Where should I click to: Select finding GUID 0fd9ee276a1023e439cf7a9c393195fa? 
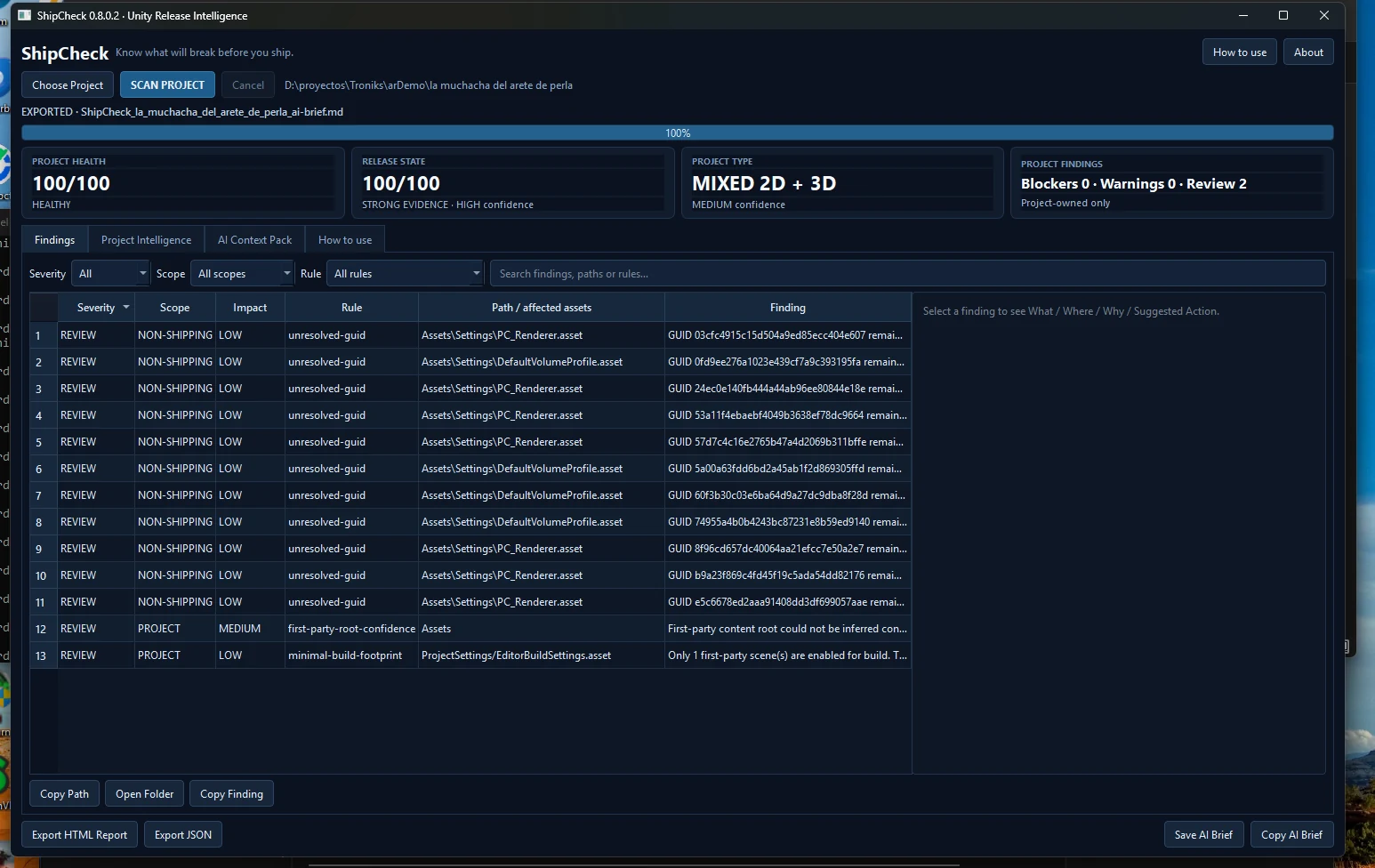pyautogui.click(x=786, y=362)
